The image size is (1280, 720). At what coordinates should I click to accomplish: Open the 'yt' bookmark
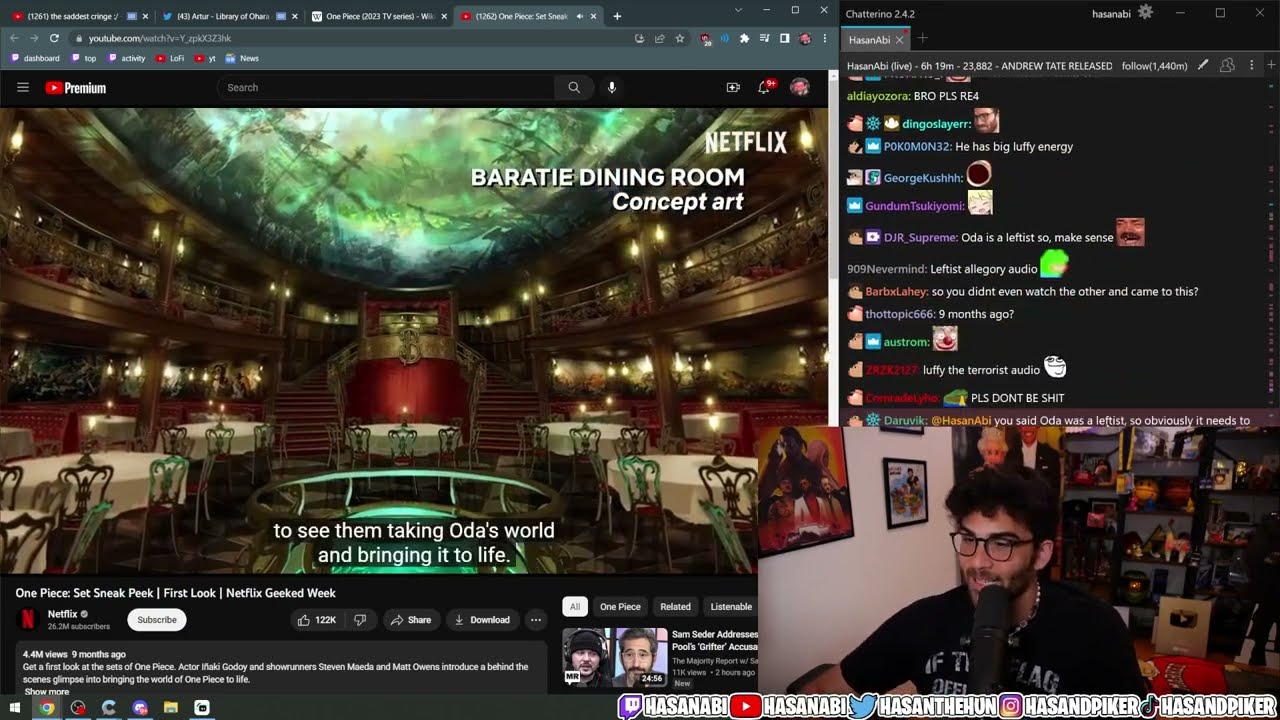[205, 58]
